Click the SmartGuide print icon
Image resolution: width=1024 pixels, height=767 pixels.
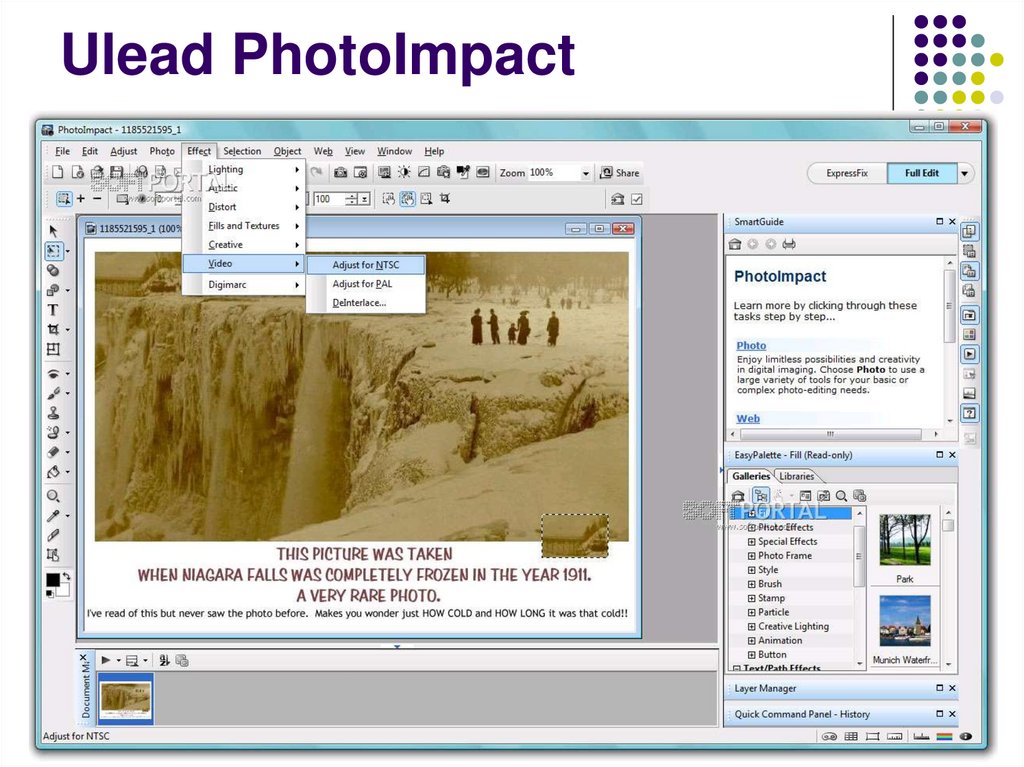[789, 244]
